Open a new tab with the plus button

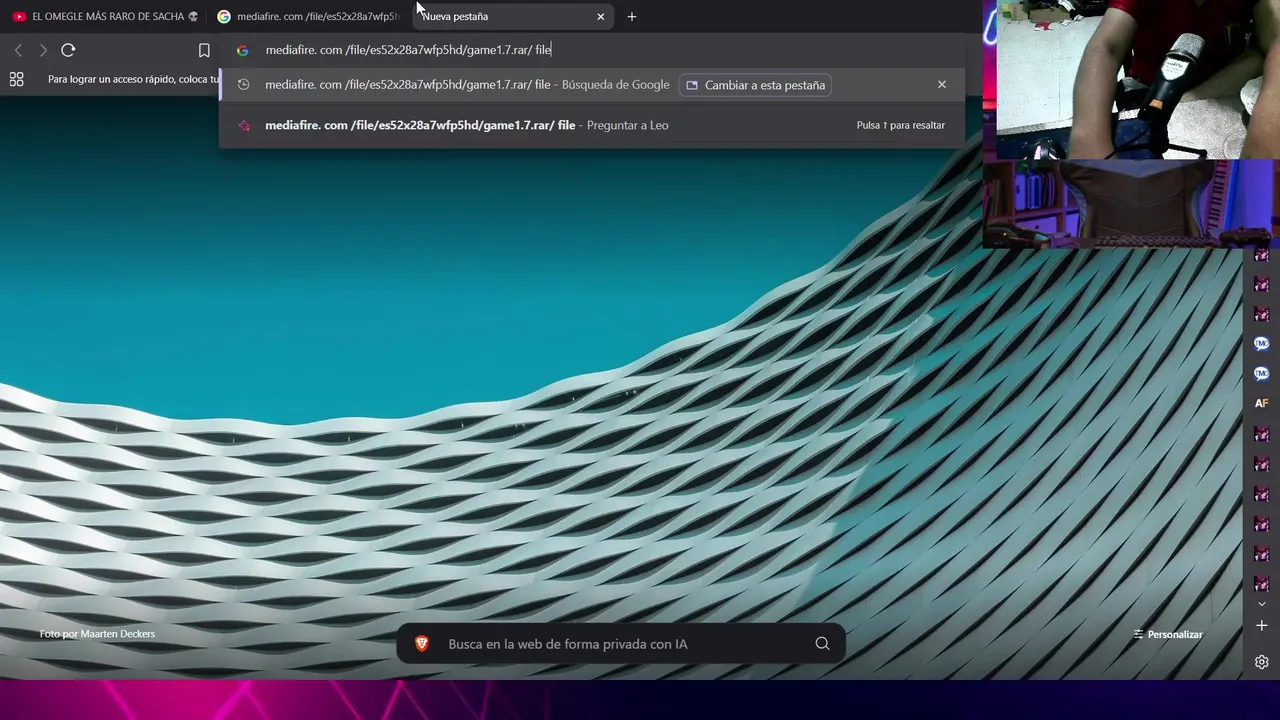point(631,16)
